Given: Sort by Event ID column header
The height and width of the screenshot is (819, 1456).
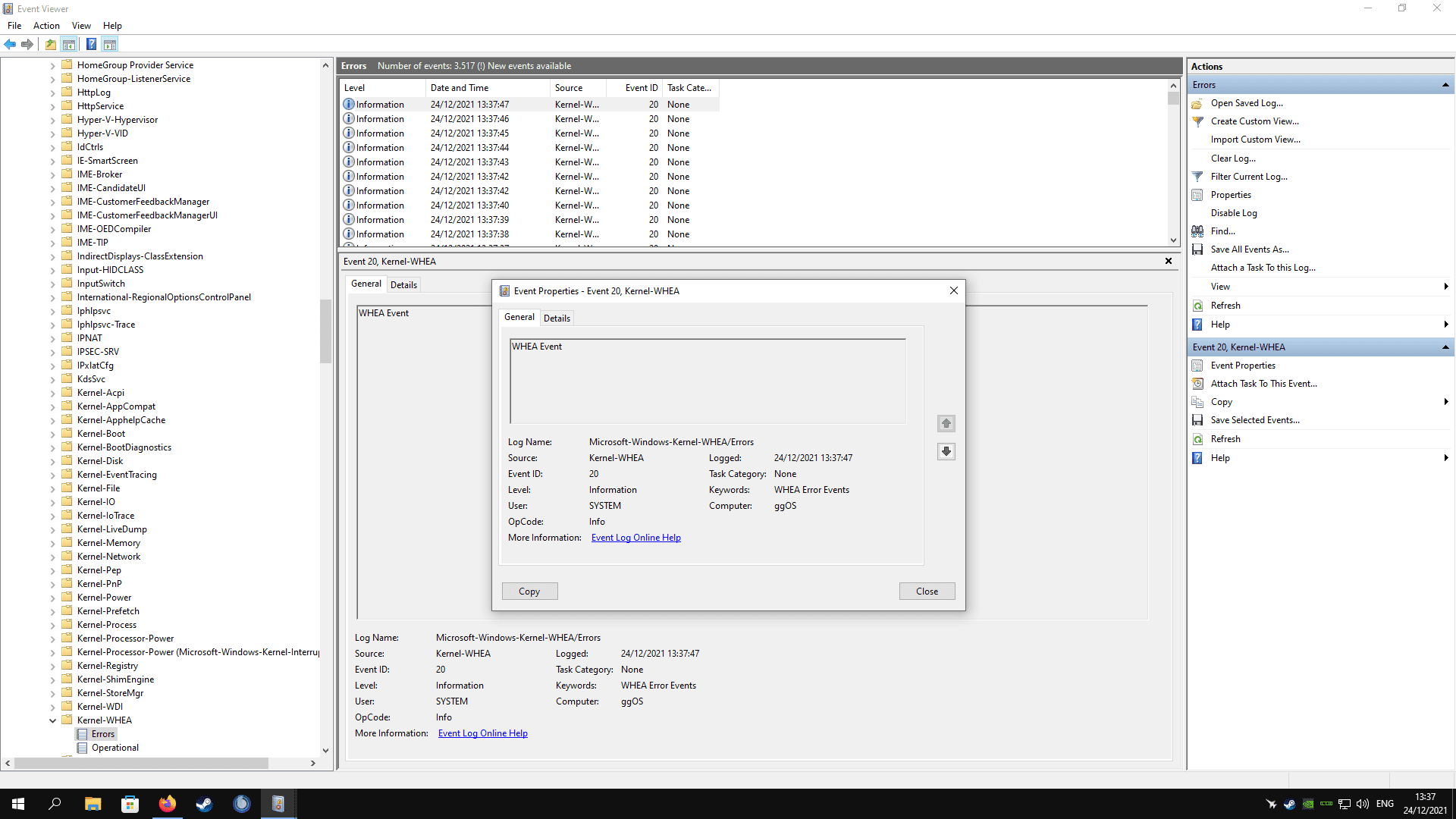Looking at the screenshot, I should pyautogui.click(x=635, y=88).
